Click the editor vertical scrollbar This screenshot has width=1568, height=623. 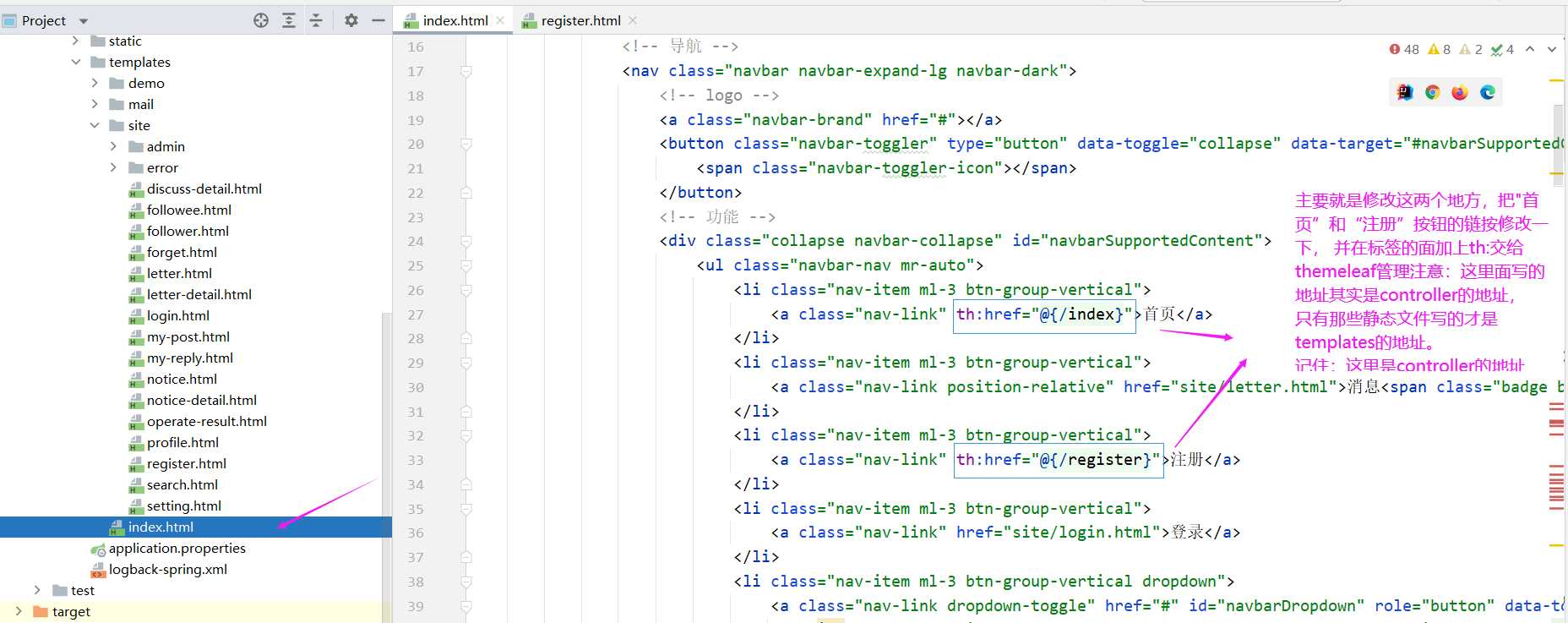coord(1559,144)
